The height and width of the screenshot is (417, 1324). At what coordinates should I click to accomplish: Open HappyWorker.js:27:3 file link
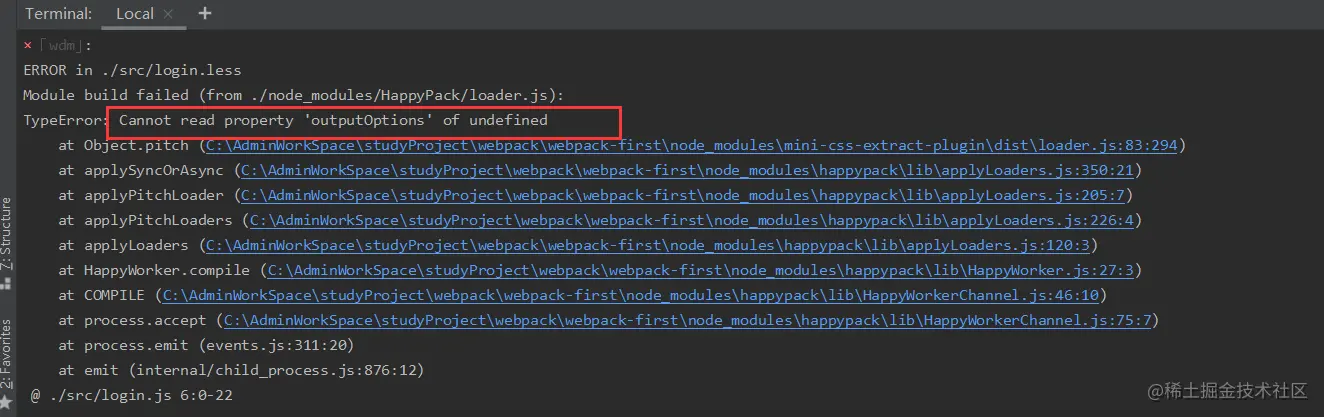point(700,271)
